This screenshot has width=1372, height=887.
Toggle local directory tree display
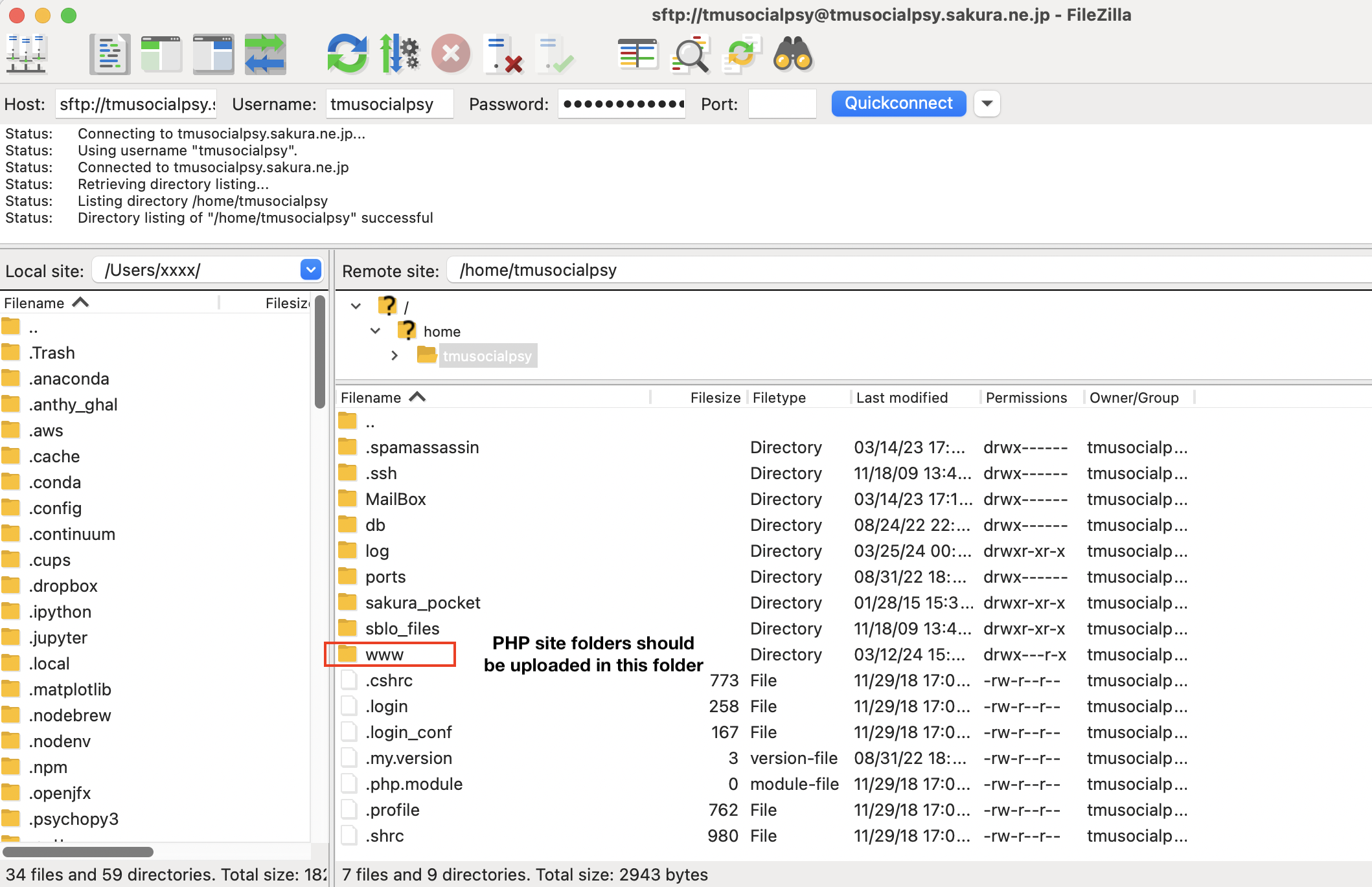pos(161,54)
